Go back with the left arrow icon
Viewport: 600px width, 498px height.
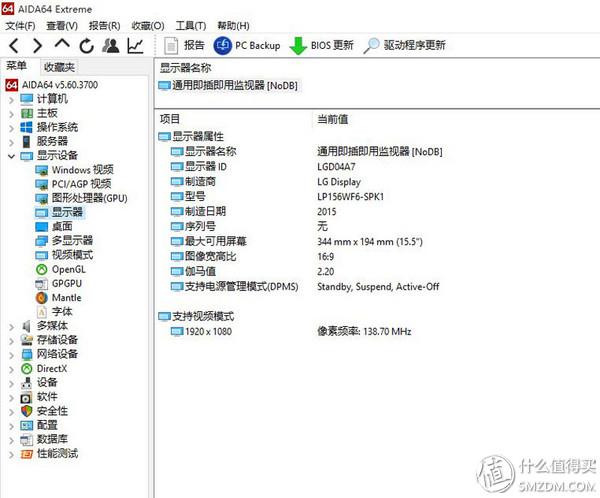click(14, 46)
